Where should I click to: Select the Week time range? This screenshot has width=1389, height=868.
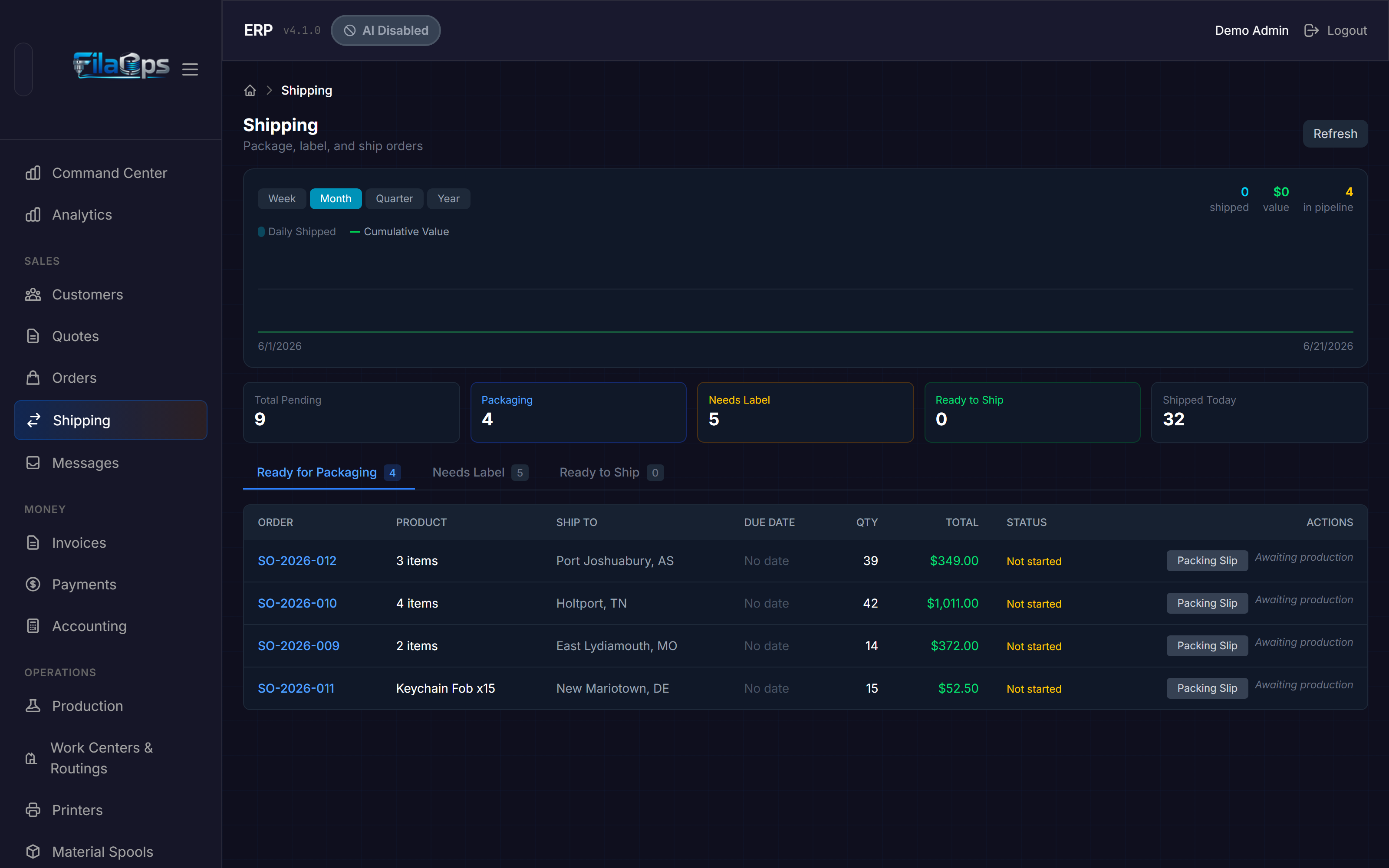(x=282, y=199)
